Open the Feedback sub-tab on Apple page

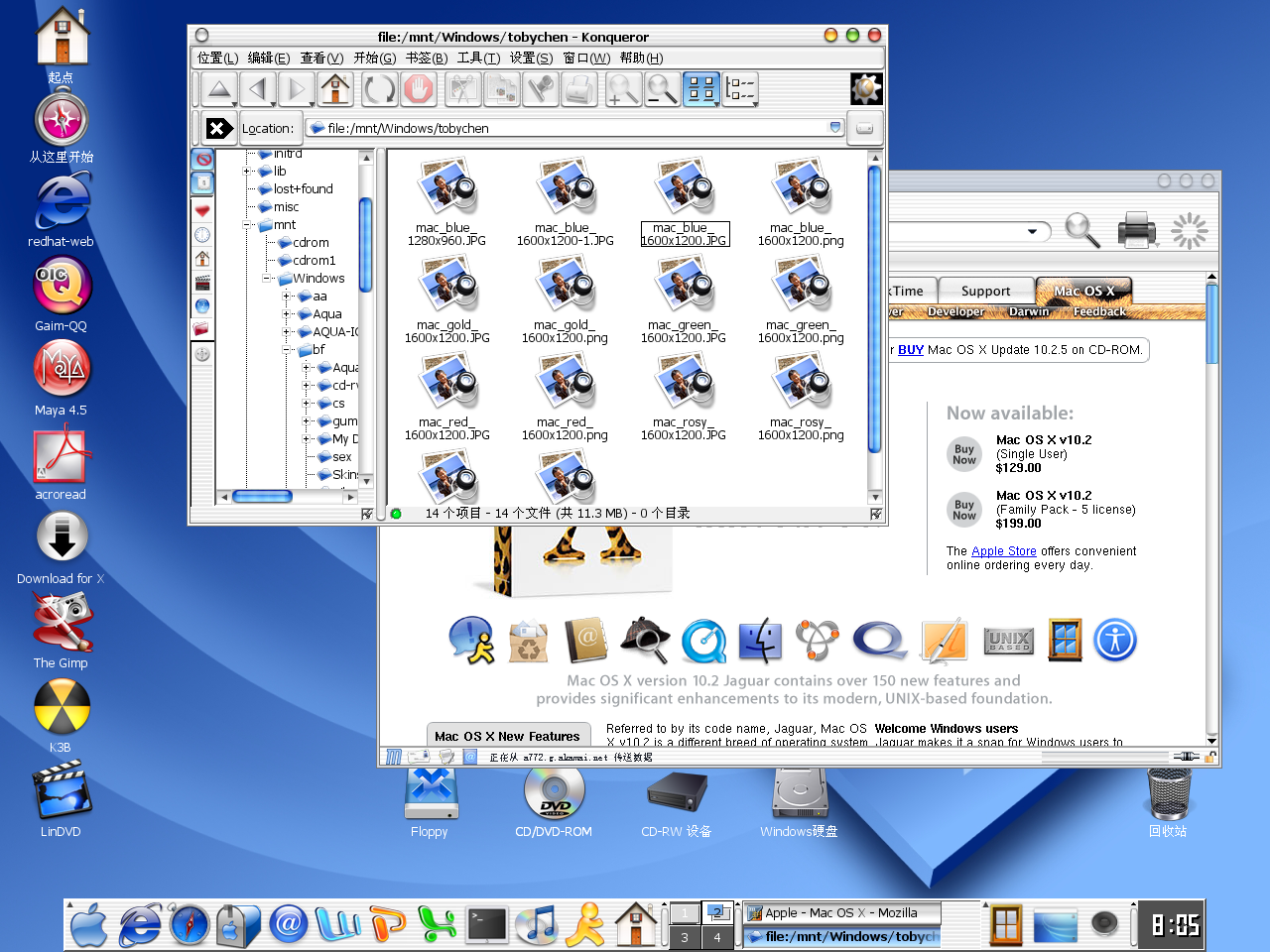1099,311
